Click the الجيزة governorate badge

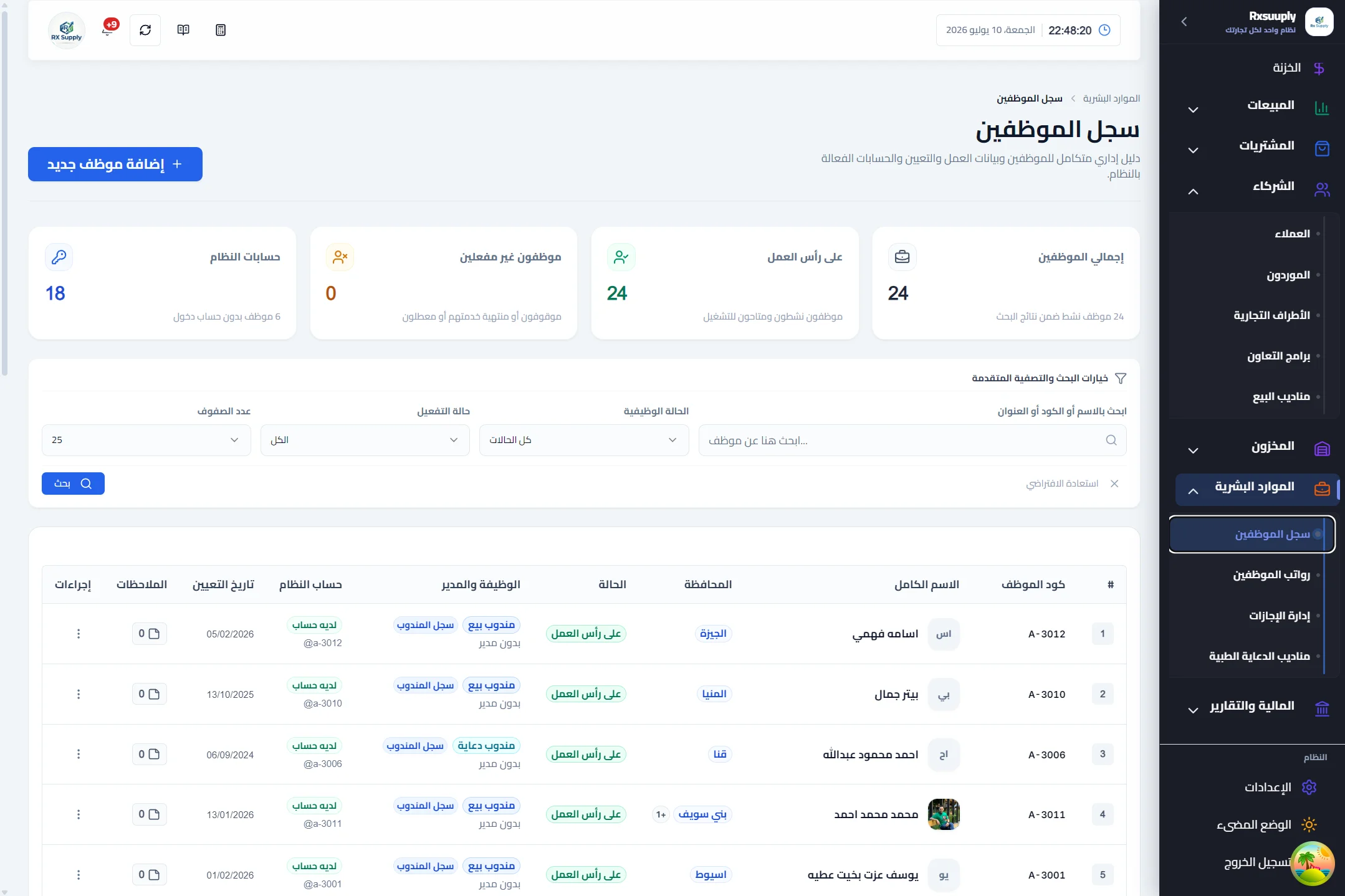click(x=713, y=634)
